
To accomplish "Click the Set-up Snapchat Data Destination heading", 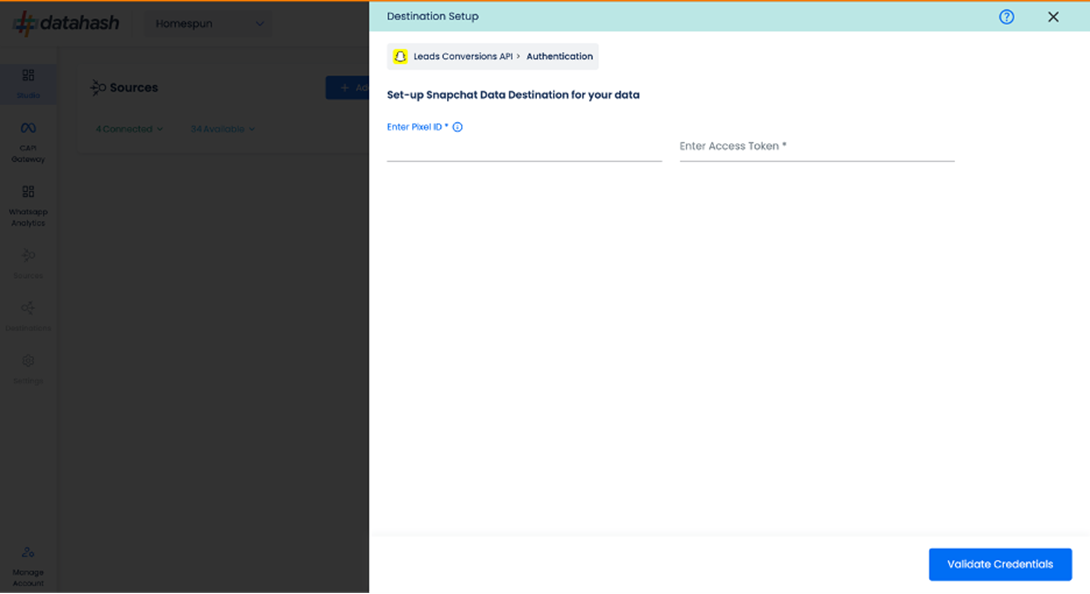I will tap(513, 95).
